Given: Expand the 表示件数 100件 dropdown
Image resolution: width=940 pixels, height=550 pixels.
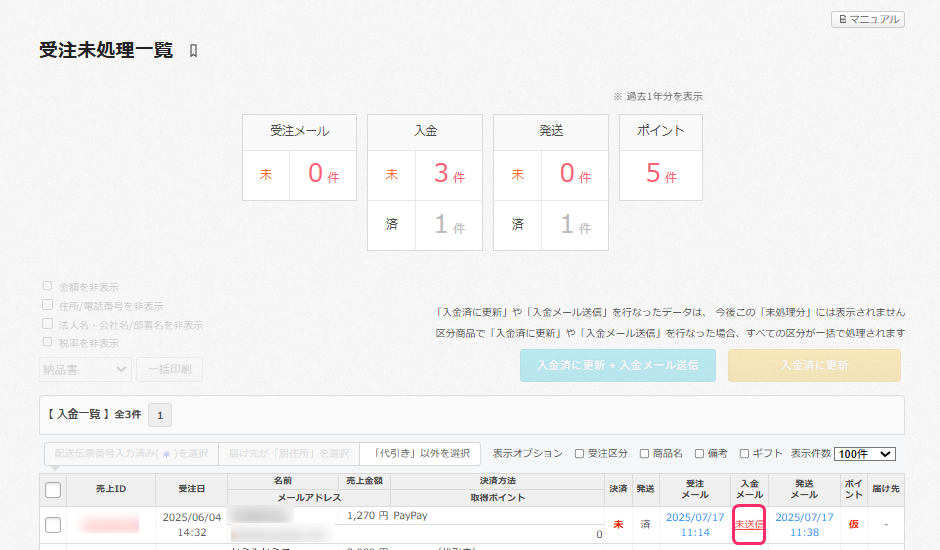Looking at the screenshot, I should point(865,454).
